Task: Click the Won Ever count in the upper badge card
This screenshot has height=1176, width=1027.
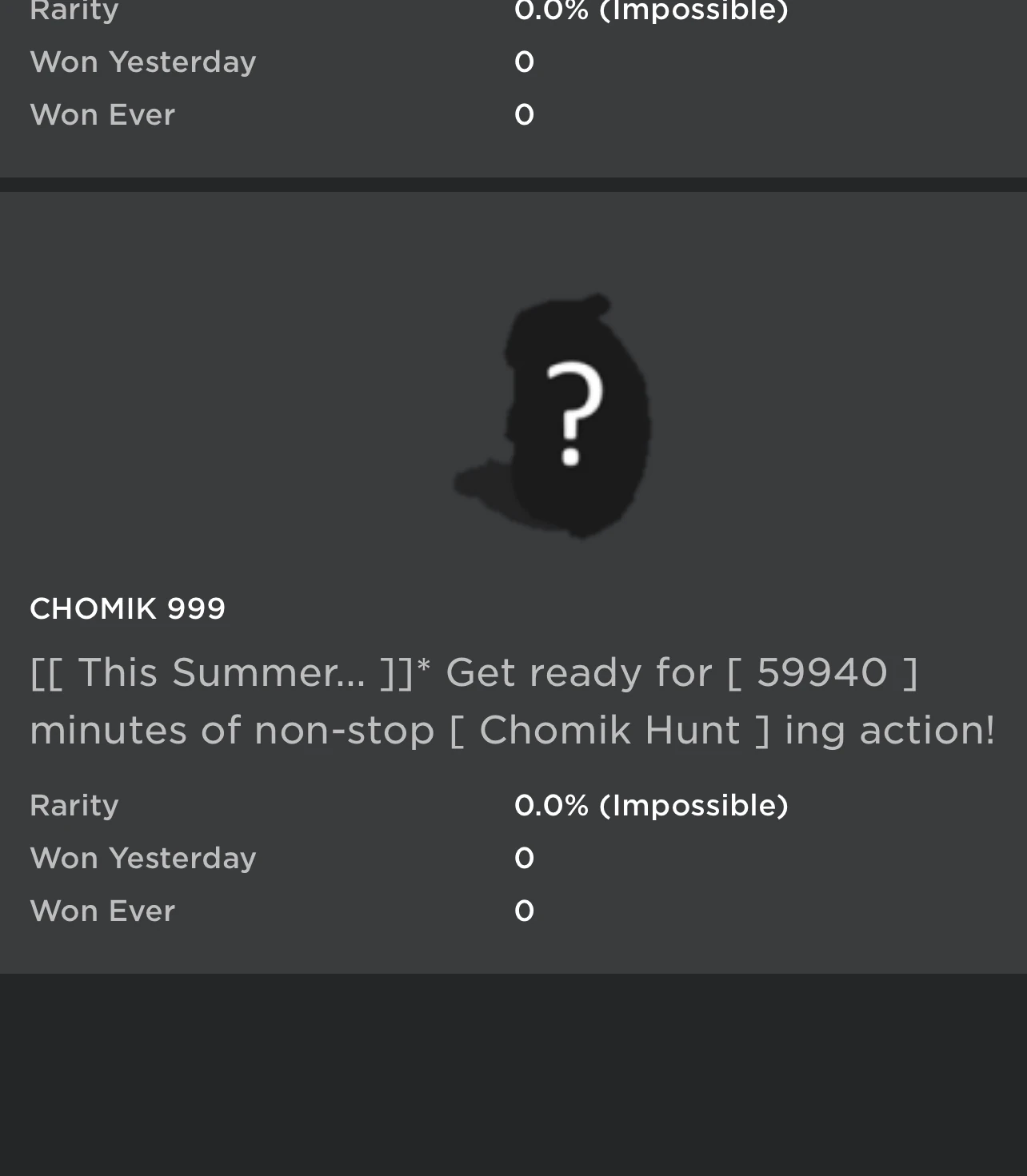Action: pos(524,114)
